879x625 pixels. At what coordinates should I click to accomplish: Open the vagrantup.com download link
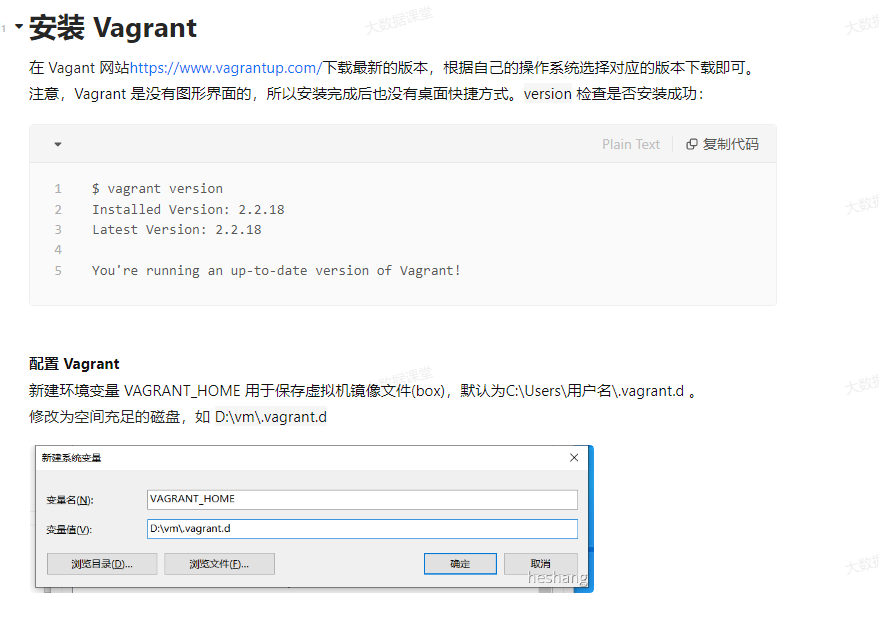tap(226, 68)
